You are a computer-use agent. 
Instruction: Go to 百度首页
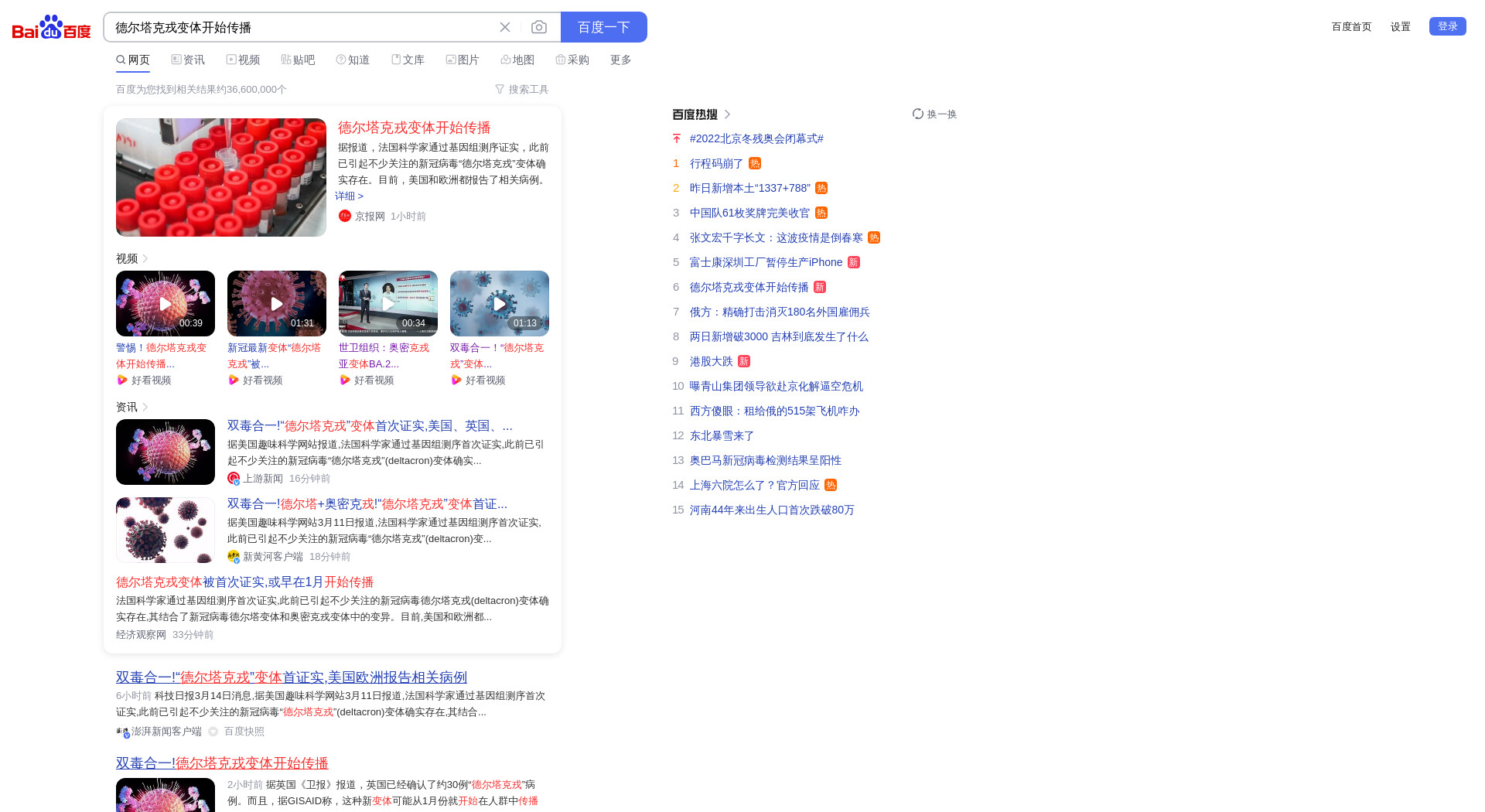coord(1351,27)
